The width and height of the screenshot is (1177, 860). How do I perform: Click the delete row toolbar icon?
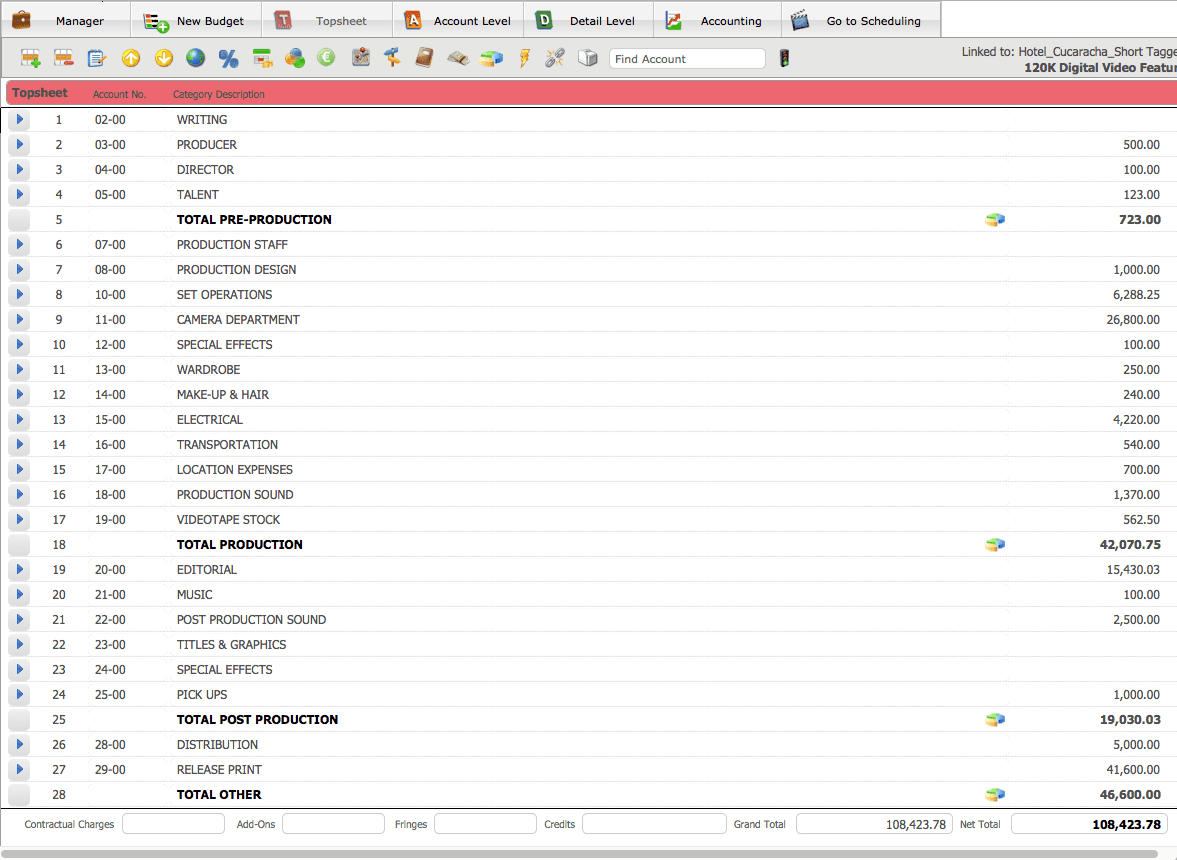pyautogui.click(x=64, y=58)
